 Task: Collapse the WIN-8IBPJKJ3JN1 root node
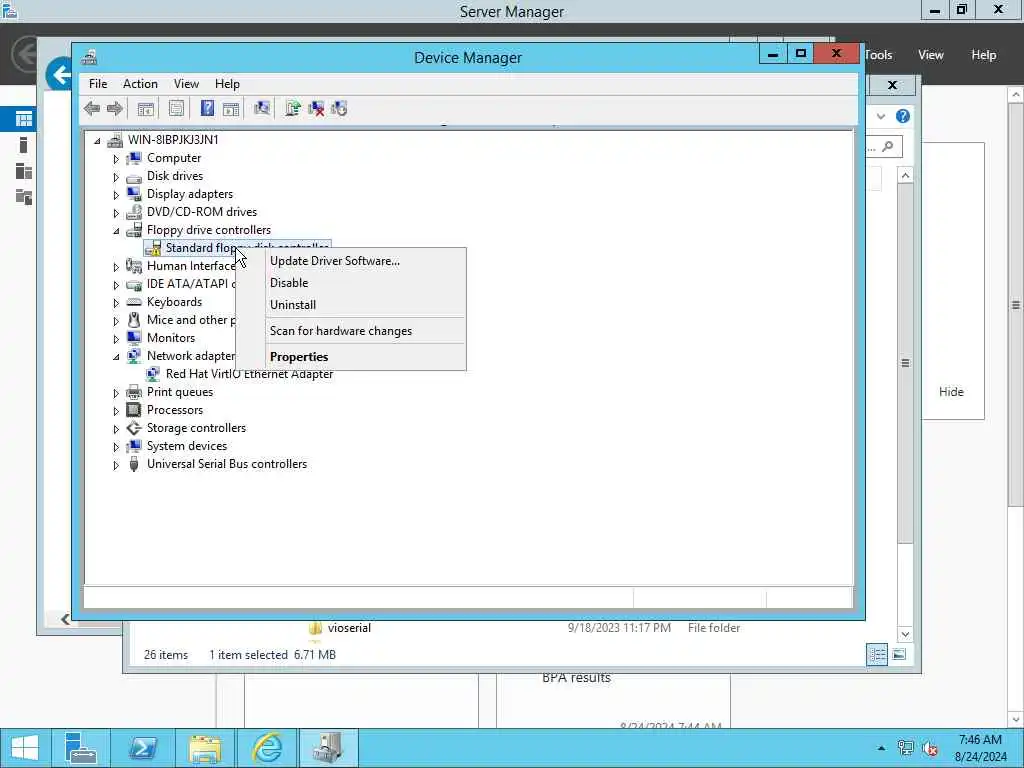coord(97,140)
